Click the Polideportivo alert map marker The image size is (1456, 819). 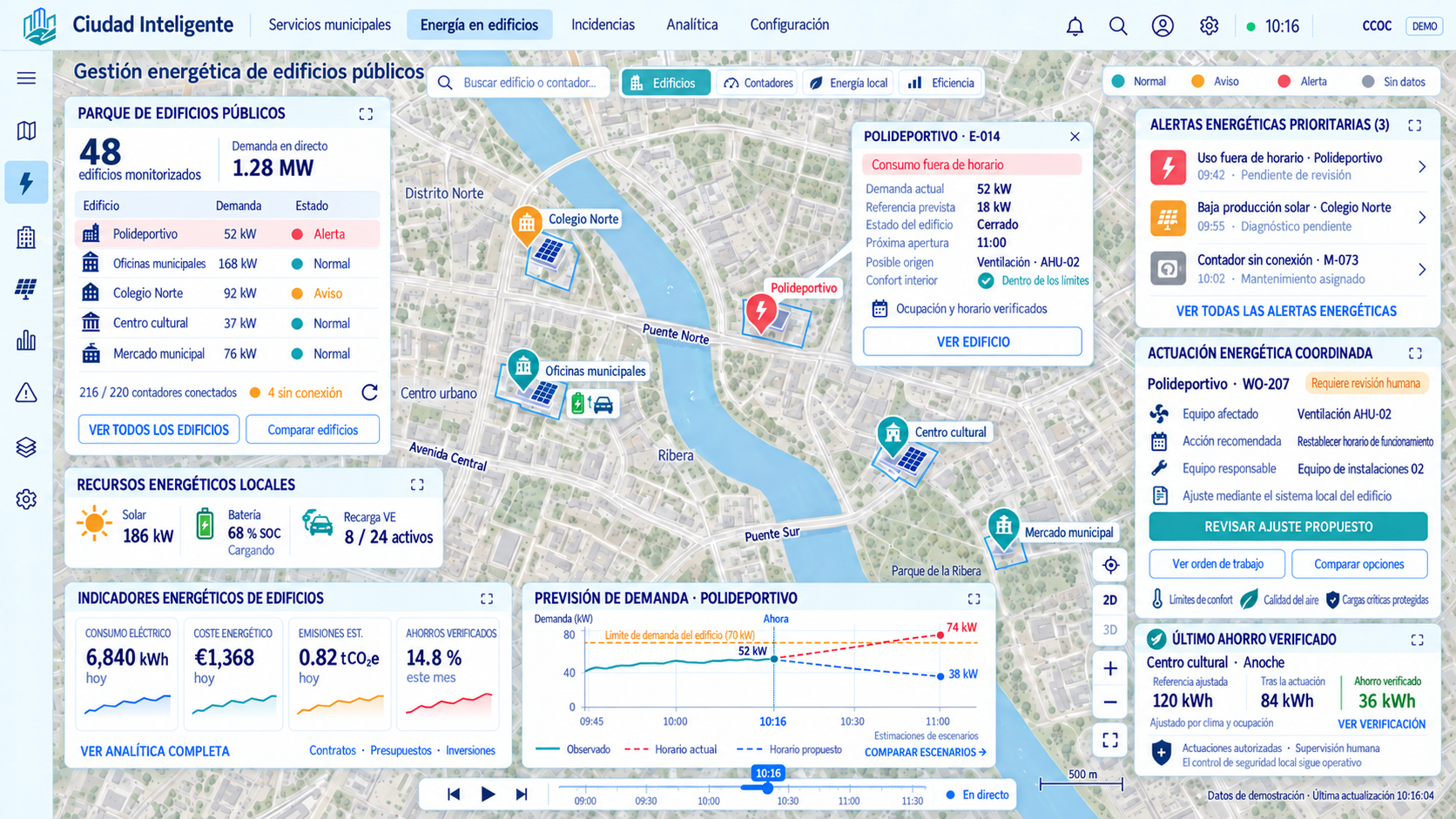[x=761, y=313]
